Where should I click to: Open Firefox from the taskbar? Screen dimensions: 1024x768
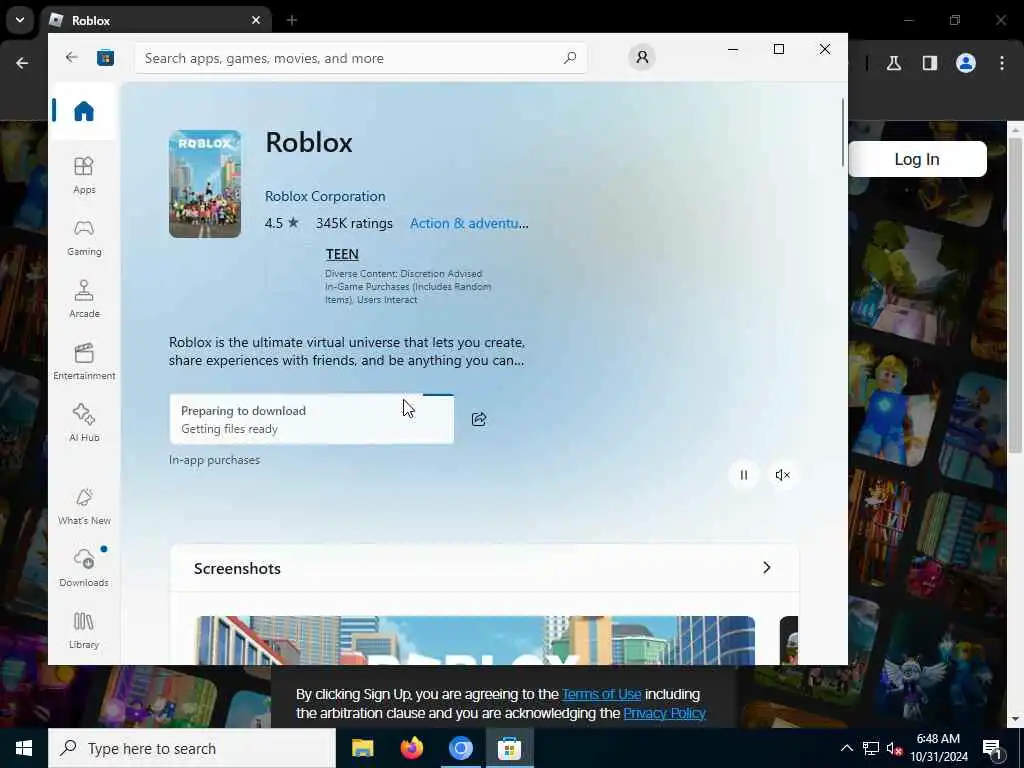pyautogui.click(x=411, y=748)
